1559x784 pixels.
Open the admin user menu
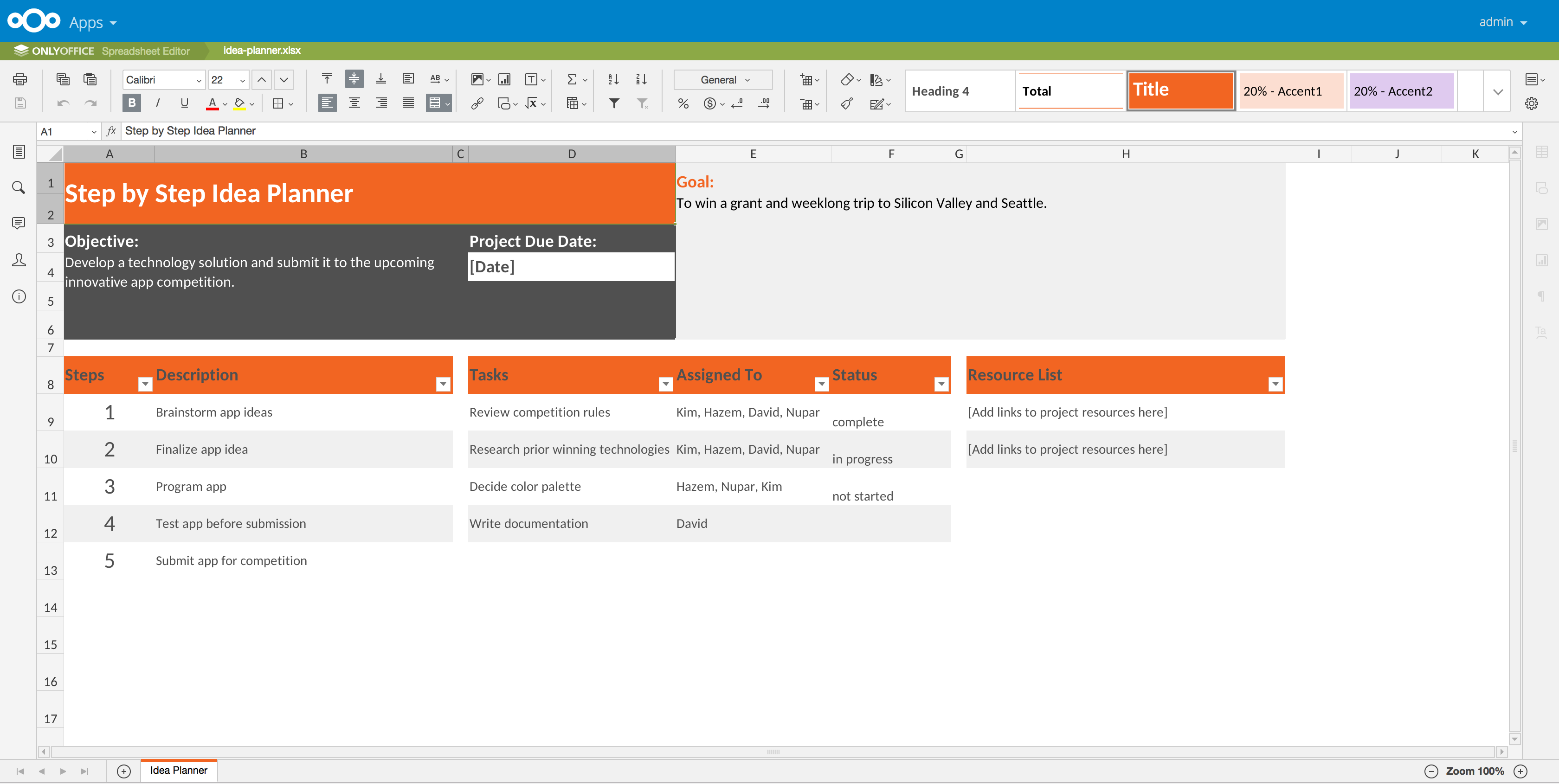[x=1503, y=22]
